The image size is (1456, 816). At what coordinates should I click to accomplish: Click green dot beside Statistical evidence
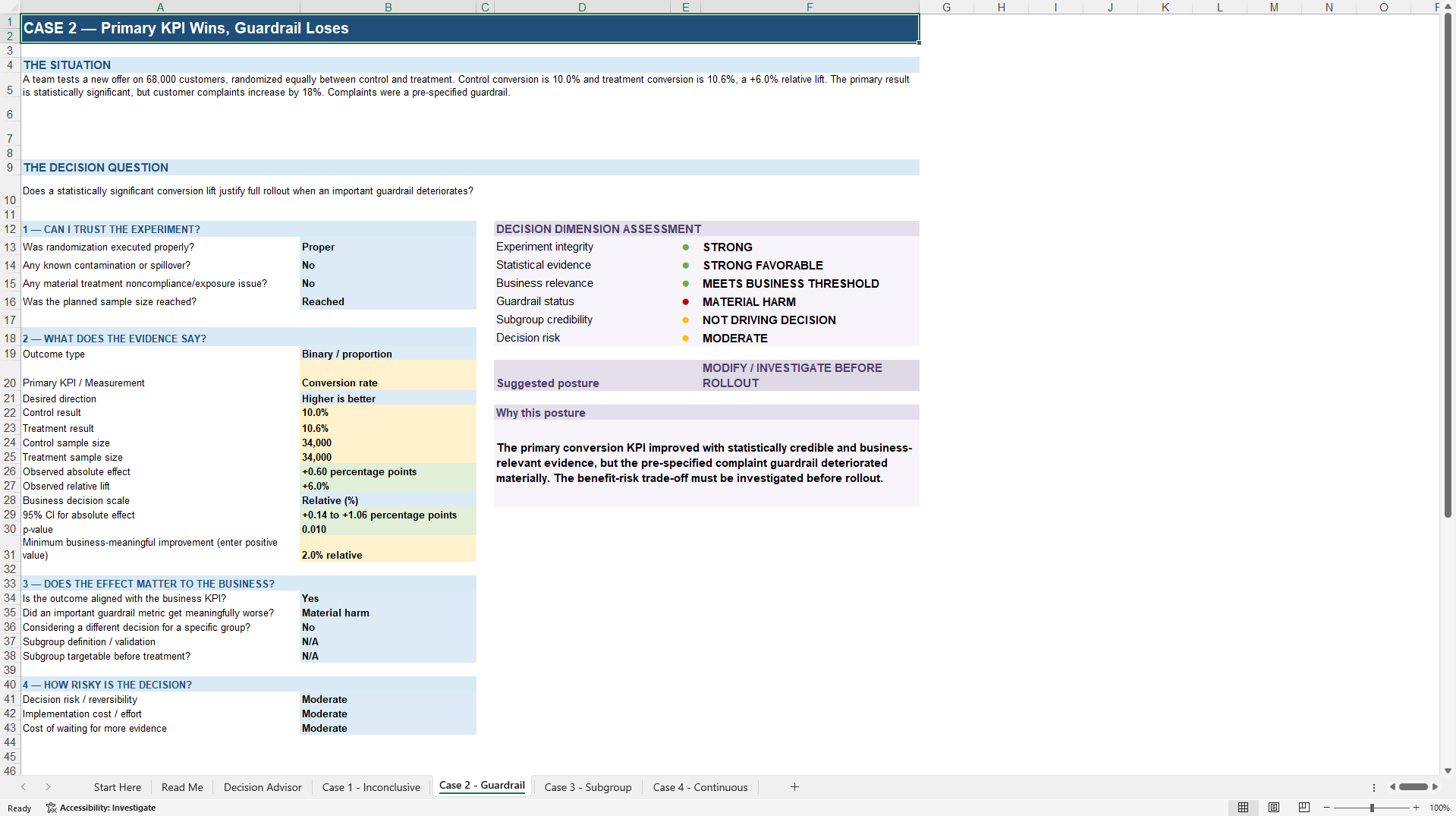coord(685,266)
